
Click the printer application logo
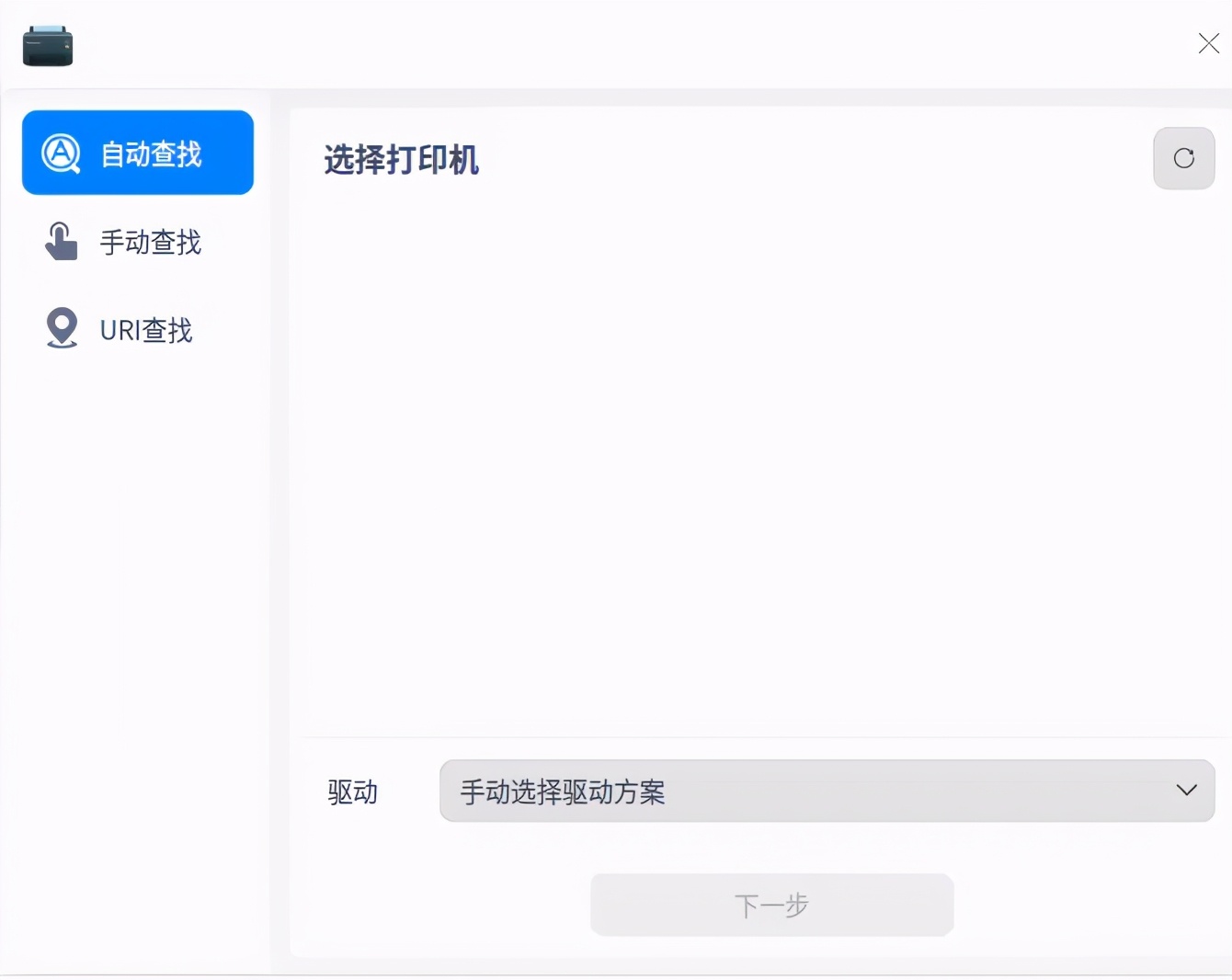pyautogui.click(x=47, y=45)
